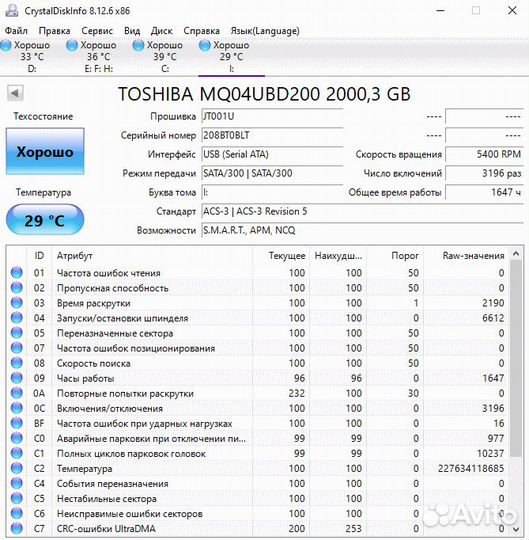The height and width of the screenshot is (540, 529).
Task: Click the 1647 ч total hours value
Action: (x=484, y=192)
